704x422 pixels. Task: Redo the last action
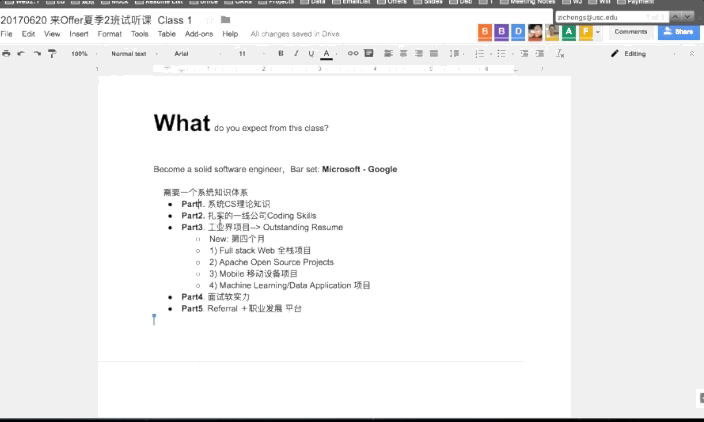[x=37, y=53]
